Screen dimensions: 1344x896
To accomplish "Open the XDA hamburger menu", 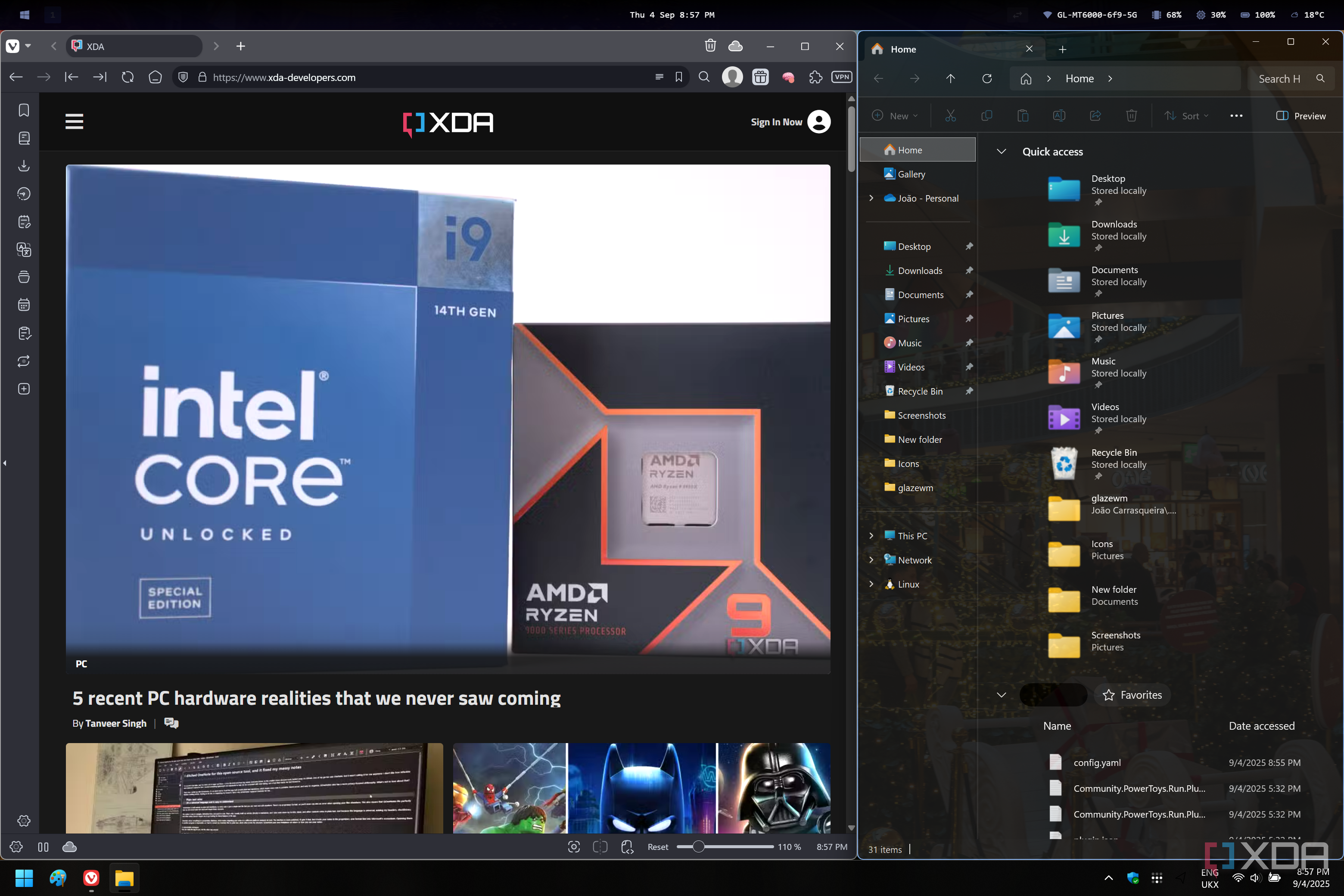I will tap(74, 122).
